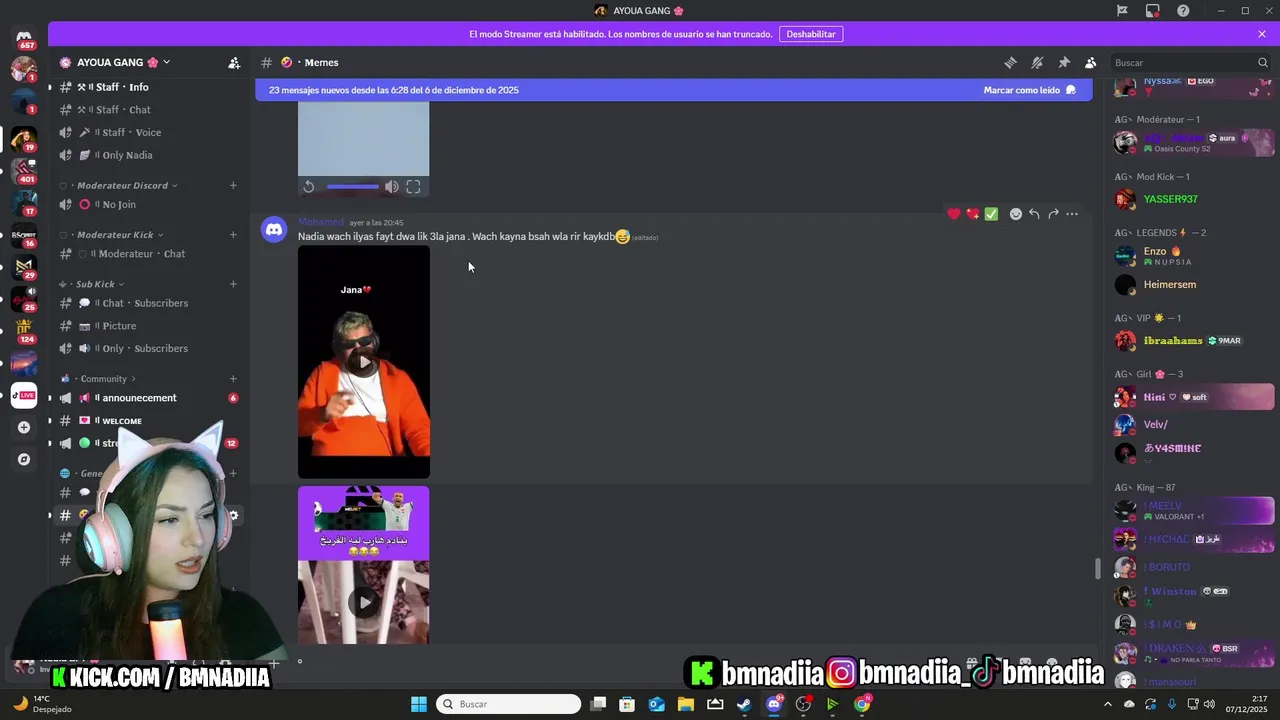Mute the top video speaker icon
The width and height of the screenshot is (1280, 720).
pos(392,187)
